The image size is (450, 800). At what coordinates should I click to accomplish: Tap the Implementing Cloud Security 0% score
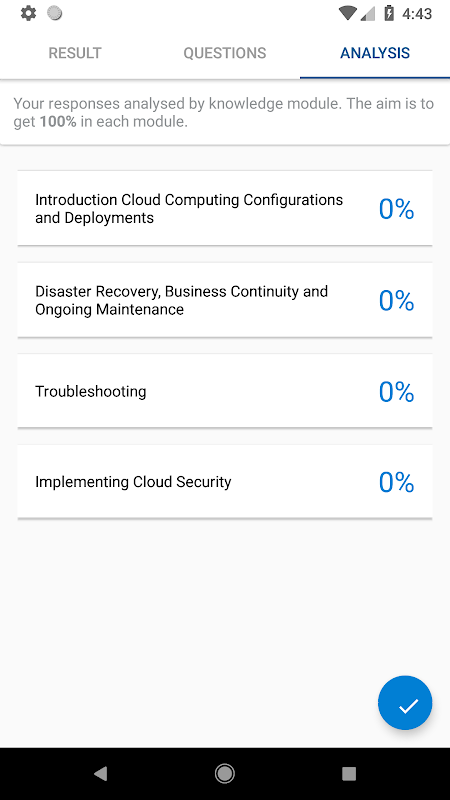396,482
